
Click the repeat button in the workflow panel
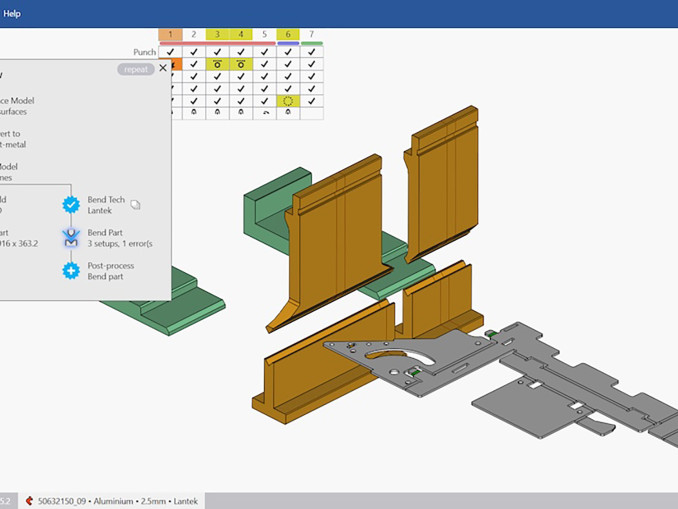136,69
